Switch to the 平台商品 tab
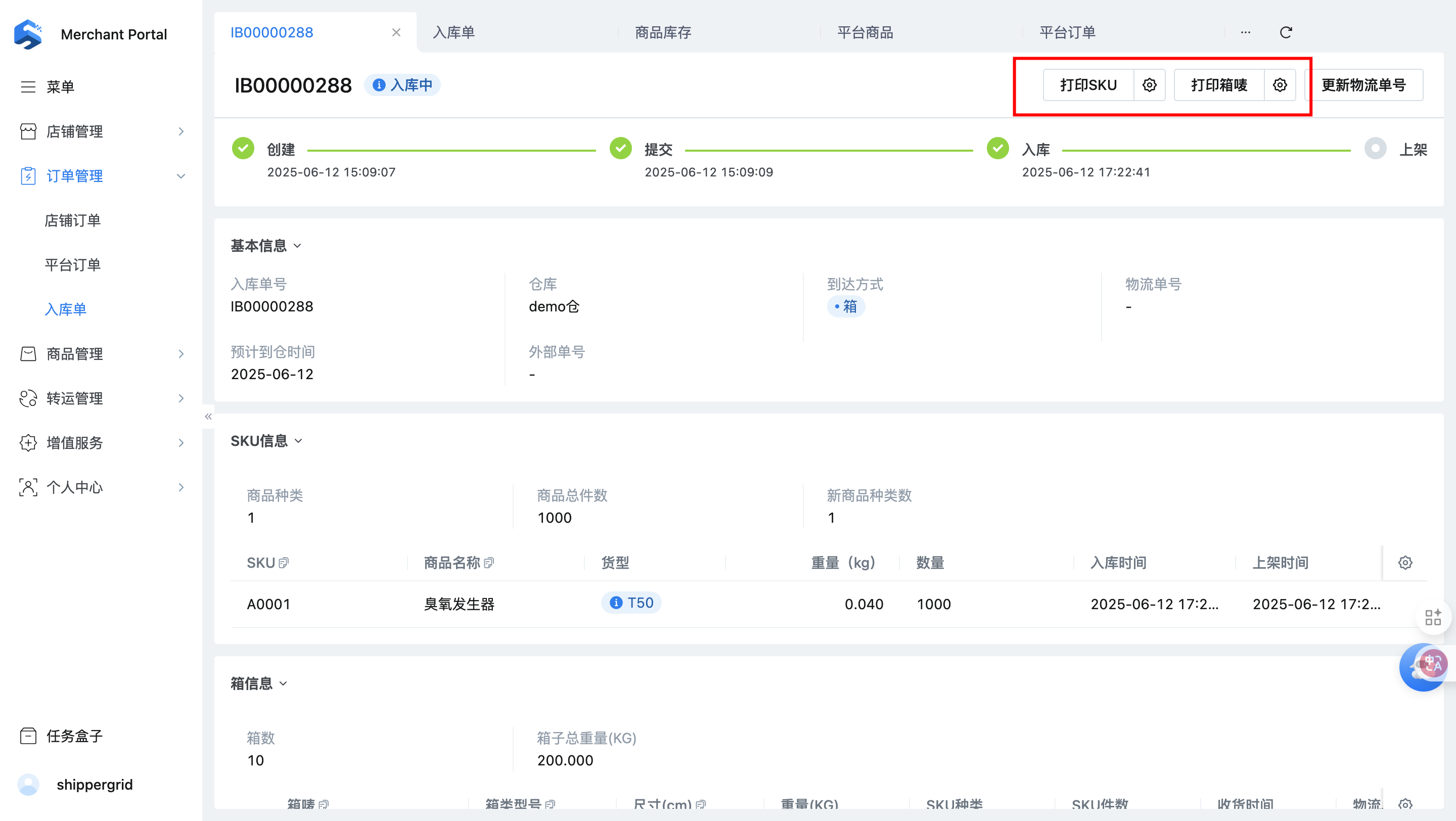Image resolution: width=1456 pixels, height=821 pixels. pos(865,32)
